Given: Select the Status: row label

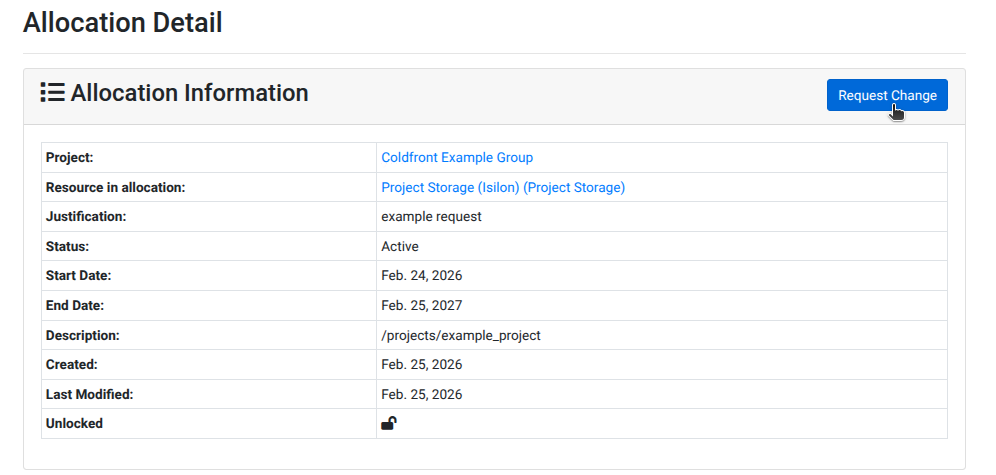Looking at the screenshot, I should (x=68, y=246).
